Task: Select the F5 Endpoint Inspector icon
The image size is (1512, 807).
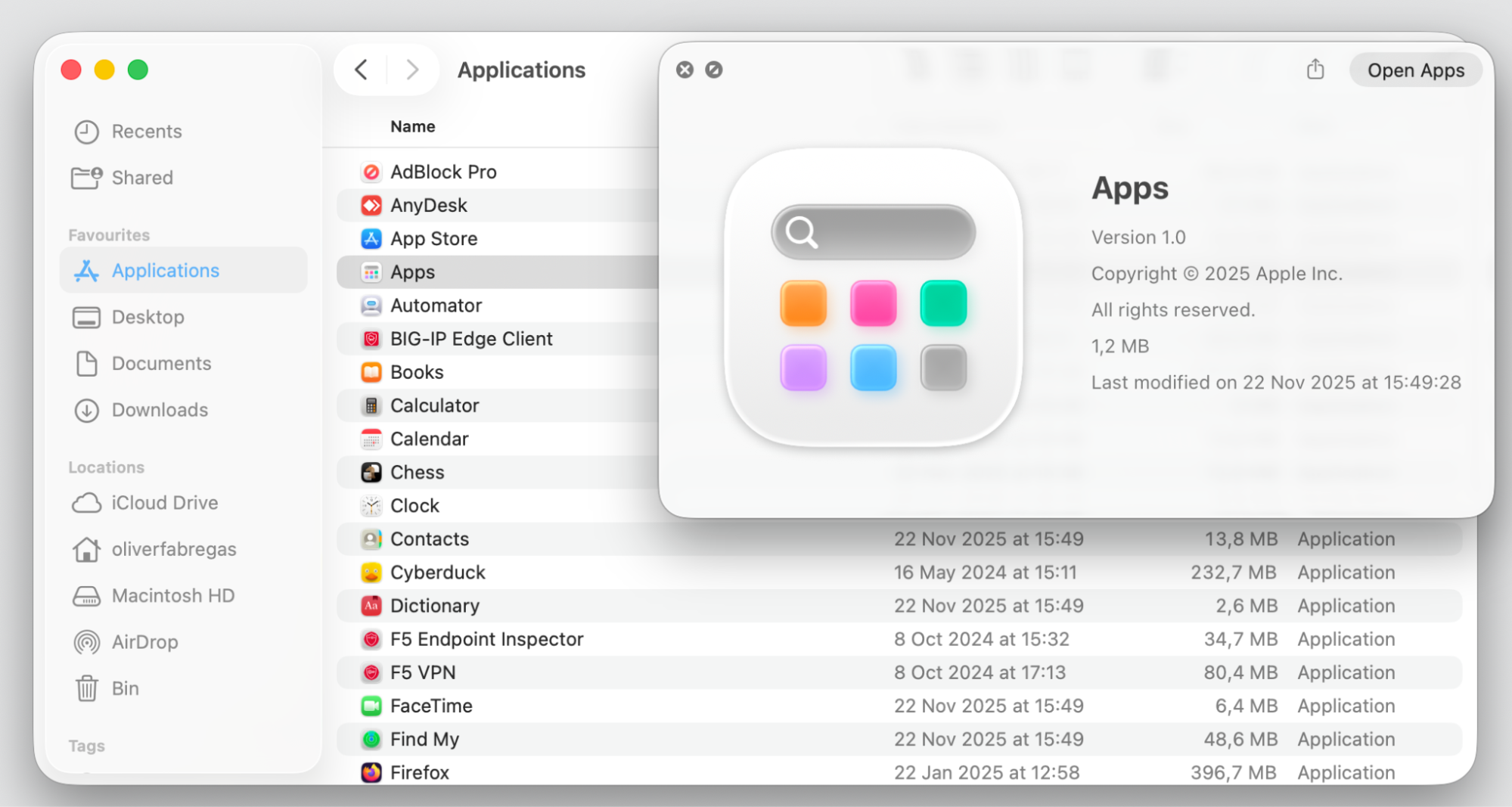Action: coord(371,639)
